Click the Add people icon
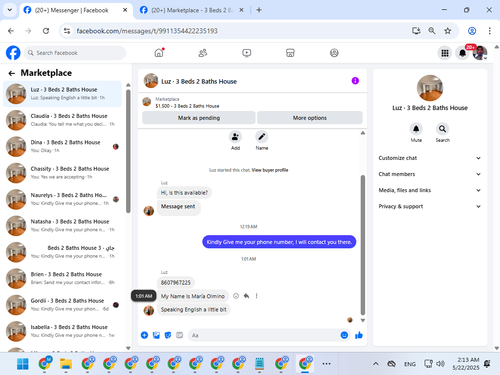500x375 pixels. pos(235,136)
